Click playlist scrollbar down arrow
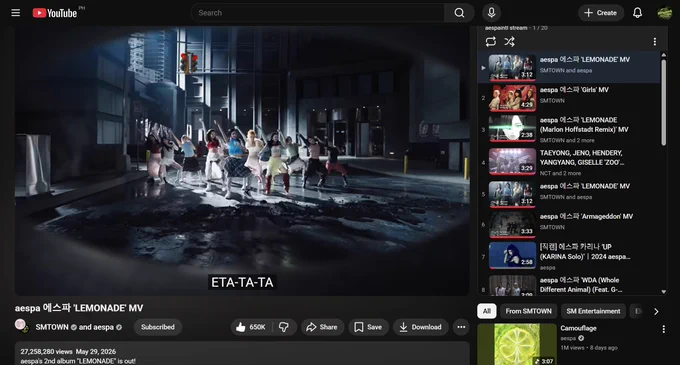This screenshot has width=680, height=365. point(663,292)
